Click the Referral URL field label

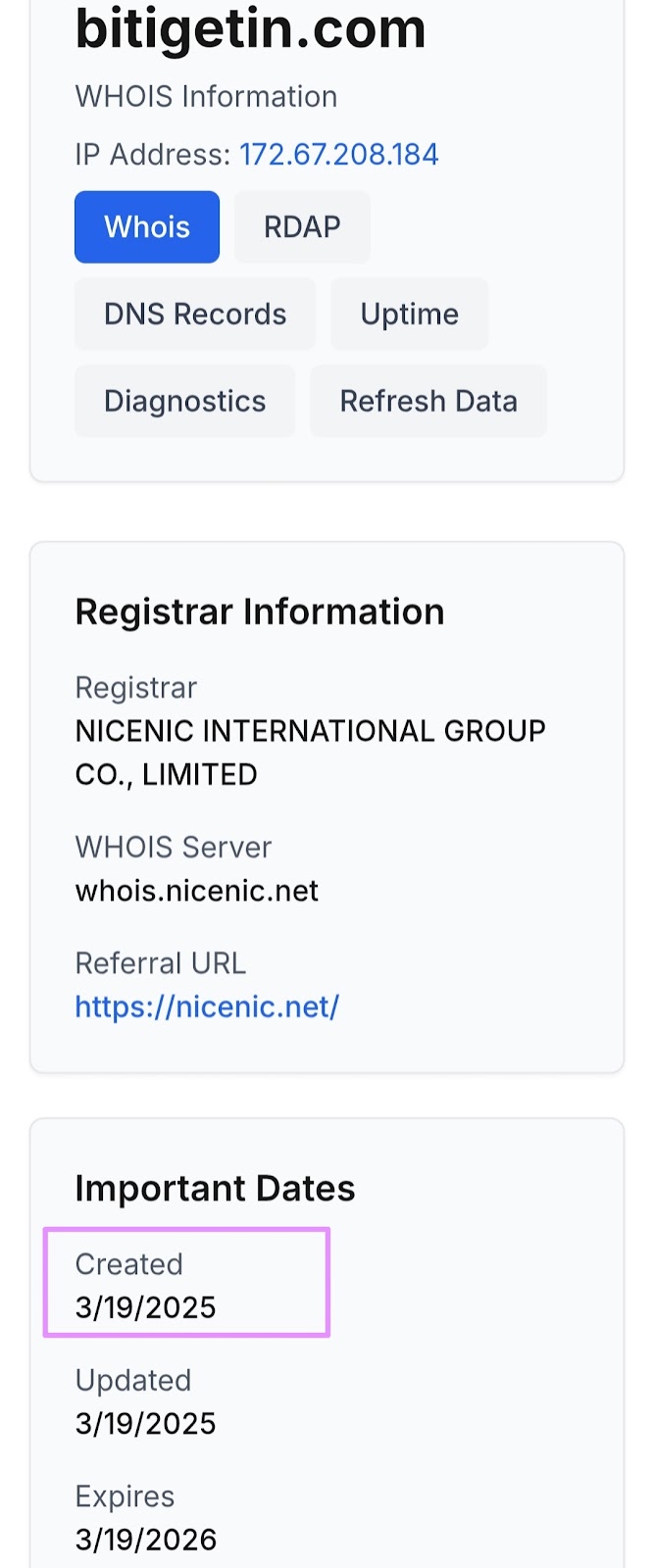coord(160,963)
